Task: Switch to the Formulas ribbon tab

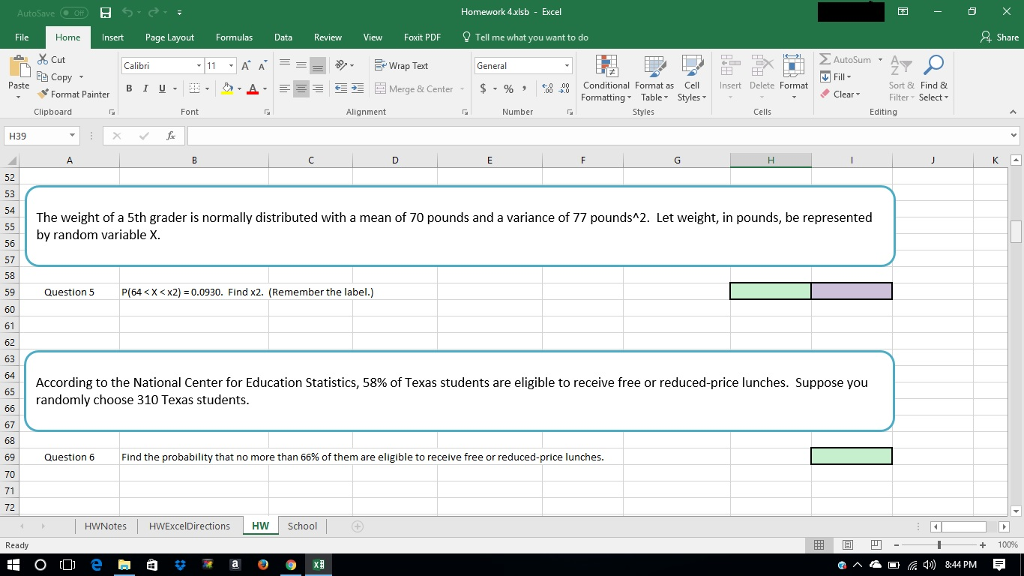Action: point(234,36)
